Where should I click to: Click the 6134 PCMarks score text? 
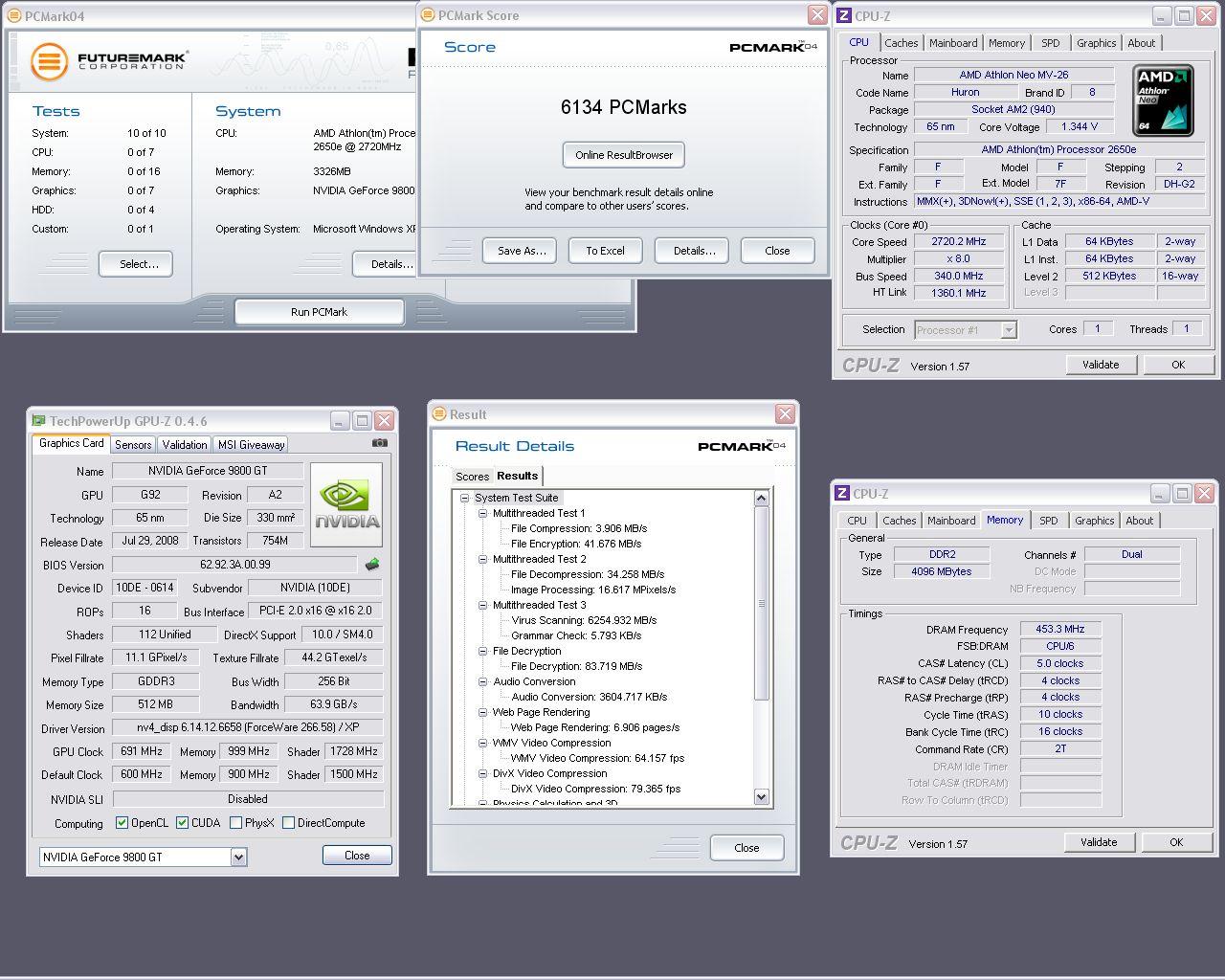click(x=623, y=107)
